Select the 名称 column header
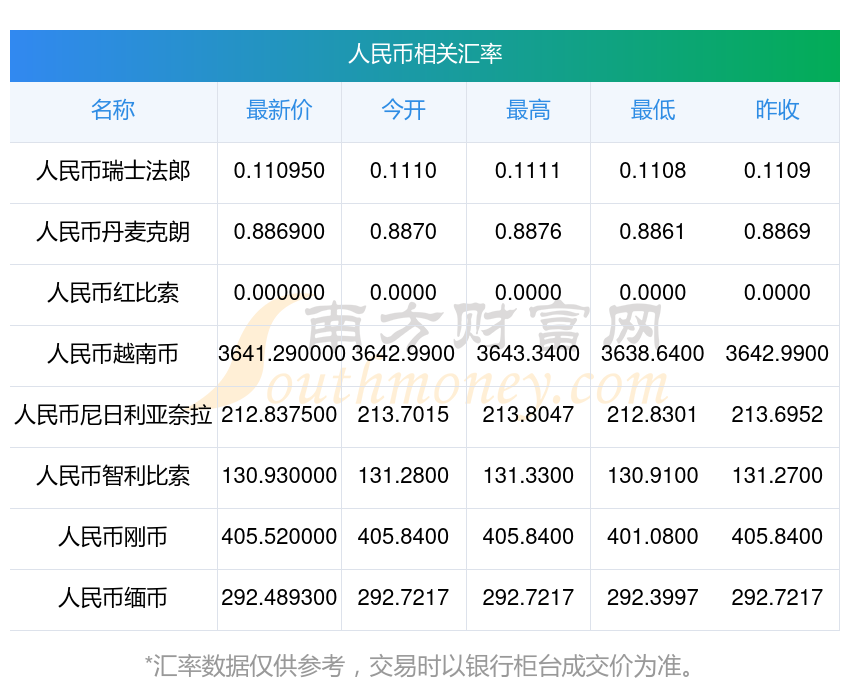This screenshot has width=850, height=698. 113,110
